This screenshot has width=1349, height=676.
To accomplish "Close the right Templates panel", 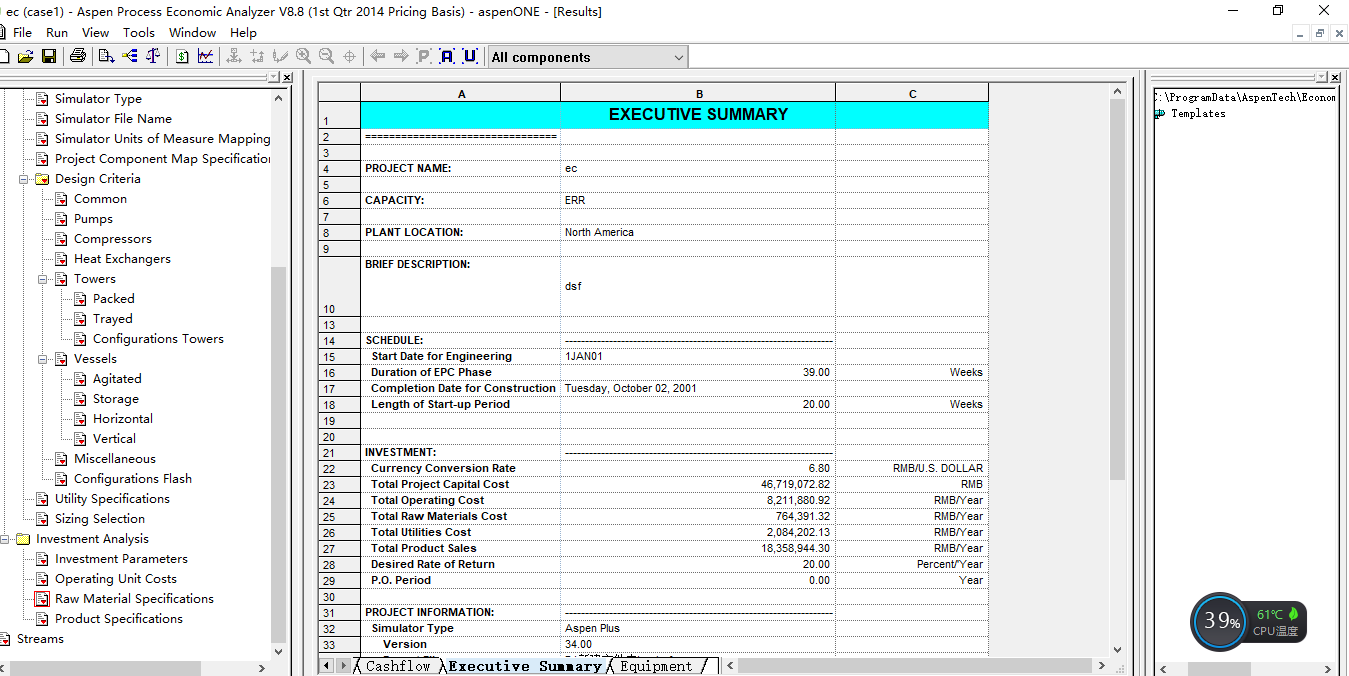I will 1335,77.
